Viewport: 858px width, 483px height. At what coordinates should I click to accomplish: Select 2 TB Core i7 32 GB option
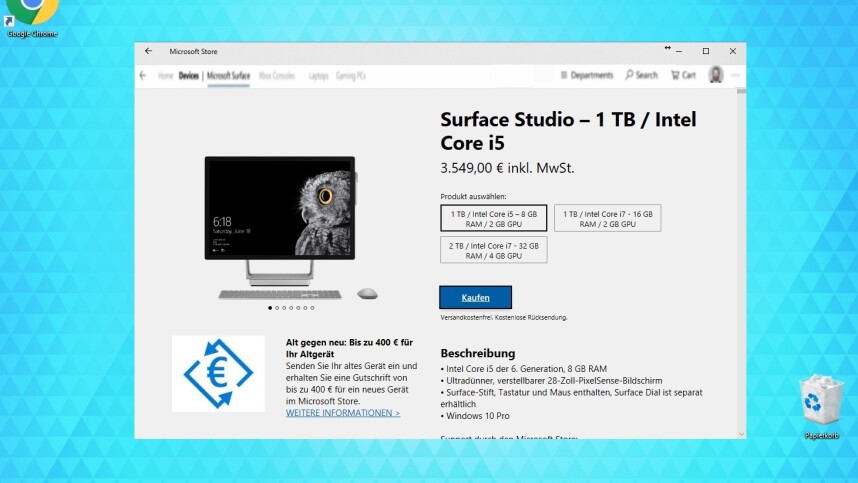[494, 250]
